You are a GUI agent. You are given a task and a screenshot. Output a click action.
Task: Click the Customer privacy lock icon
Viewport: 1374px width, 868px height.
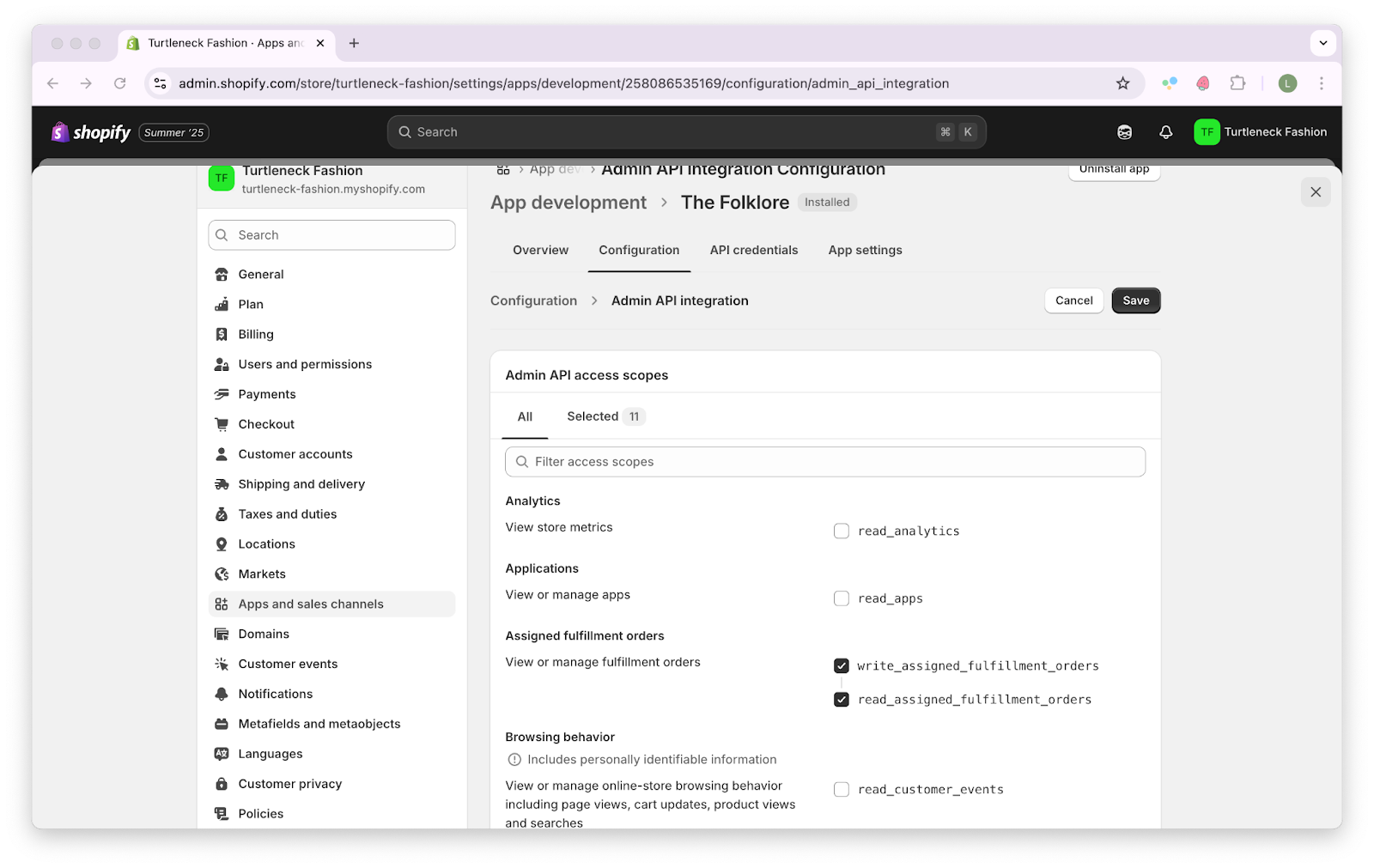[x=222, y=784]
